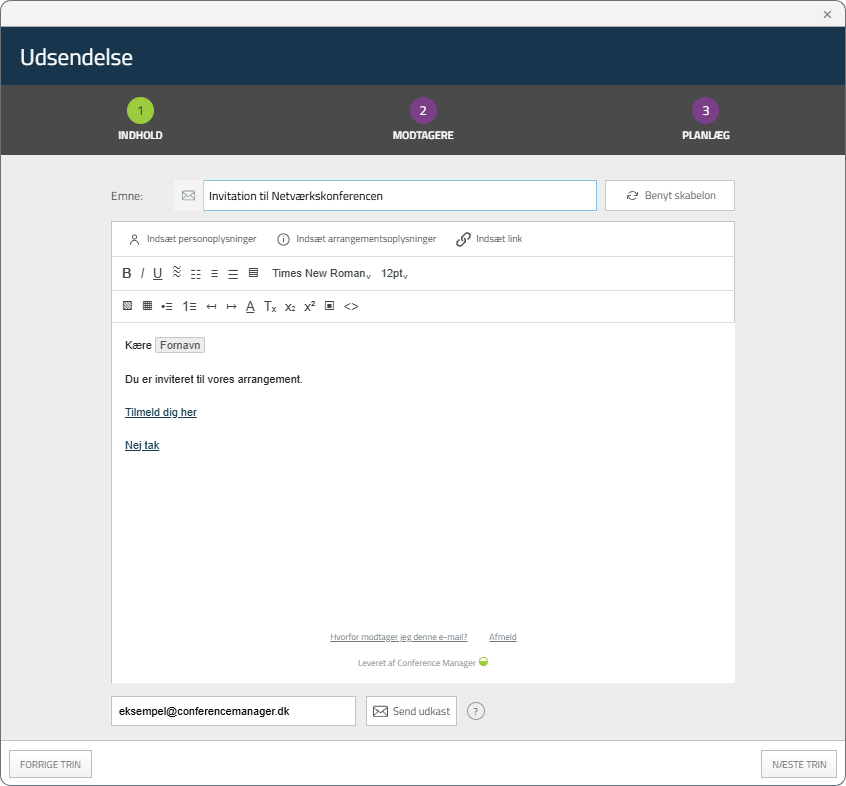Open 'Tilmeld dig her' link
Viewport: 846px width, 786px height.
coord(161,412)
